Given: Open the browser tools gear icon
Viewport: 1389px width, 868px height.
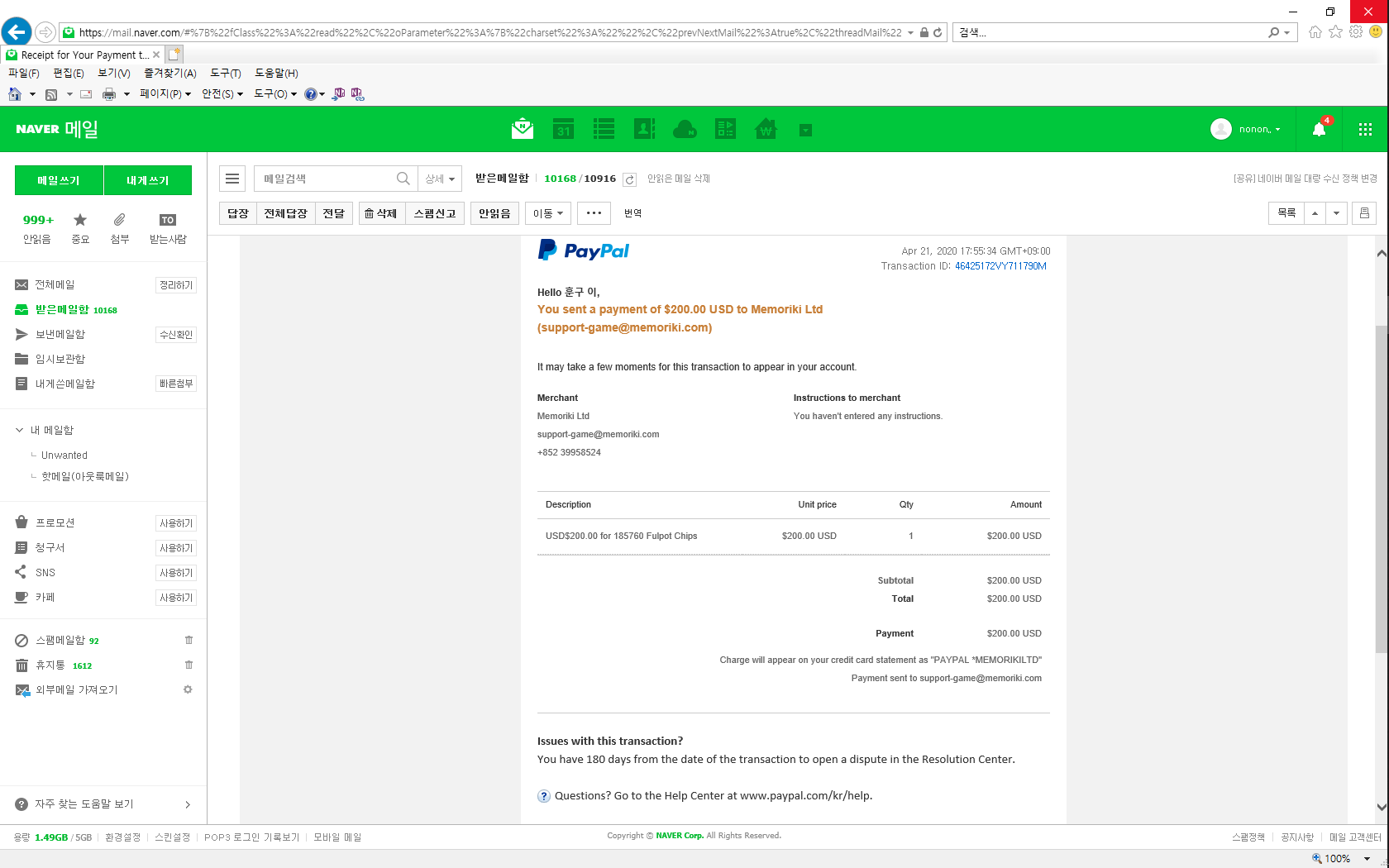Looking at the screenshot, I should pyautogui.click(x=1356, y=32).
